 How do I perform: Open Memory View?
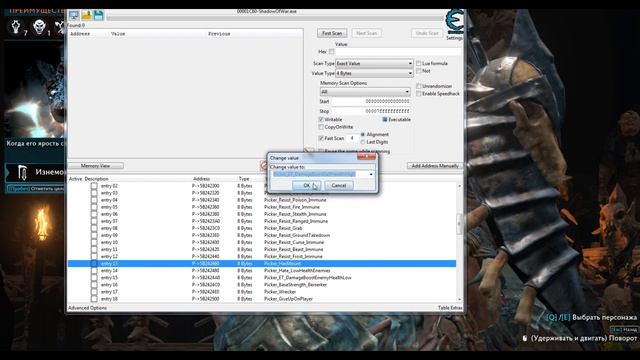96,166
